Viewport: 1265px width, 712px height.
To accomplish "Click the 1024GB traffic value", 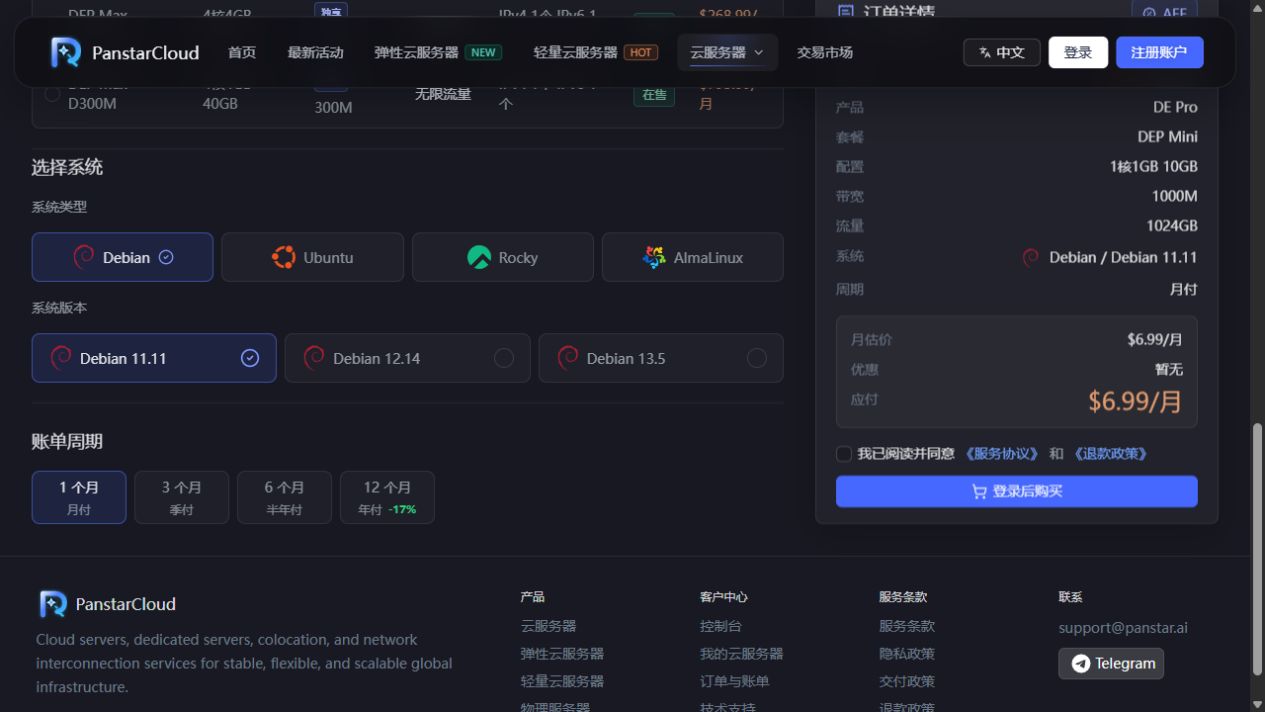I will coord(1172,226).
